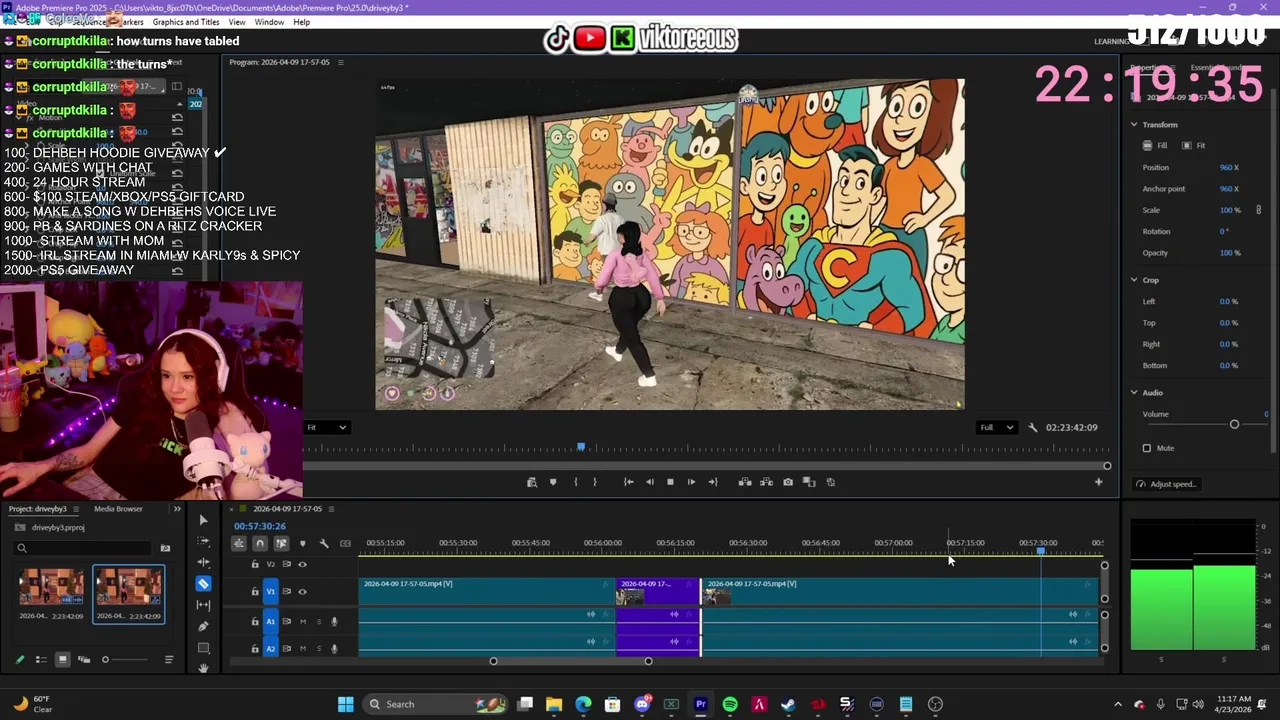Open the Window menu
Viewport: 1280px width, 720px height.
tap(269, 22)
